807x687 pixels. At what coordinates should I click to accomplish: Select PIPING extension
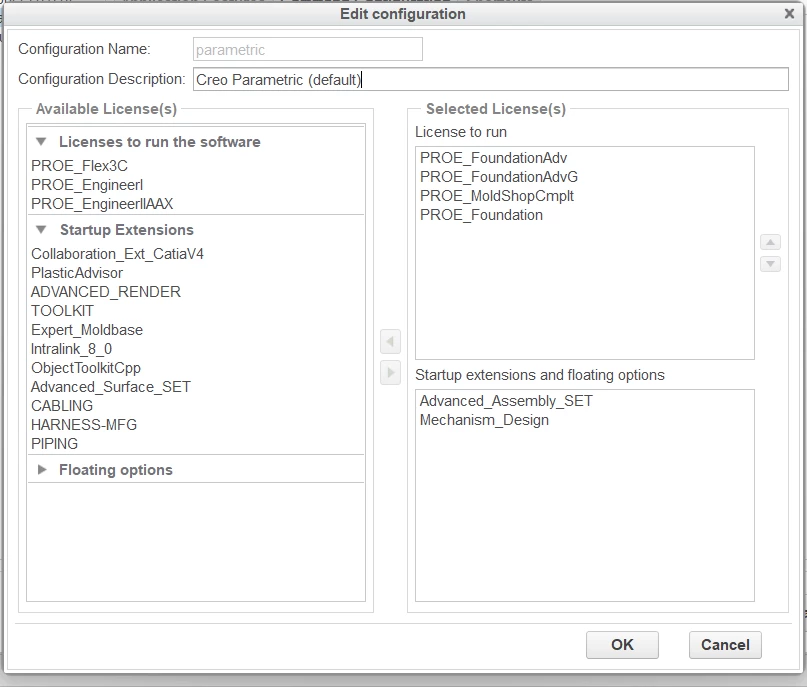point(55,444)
